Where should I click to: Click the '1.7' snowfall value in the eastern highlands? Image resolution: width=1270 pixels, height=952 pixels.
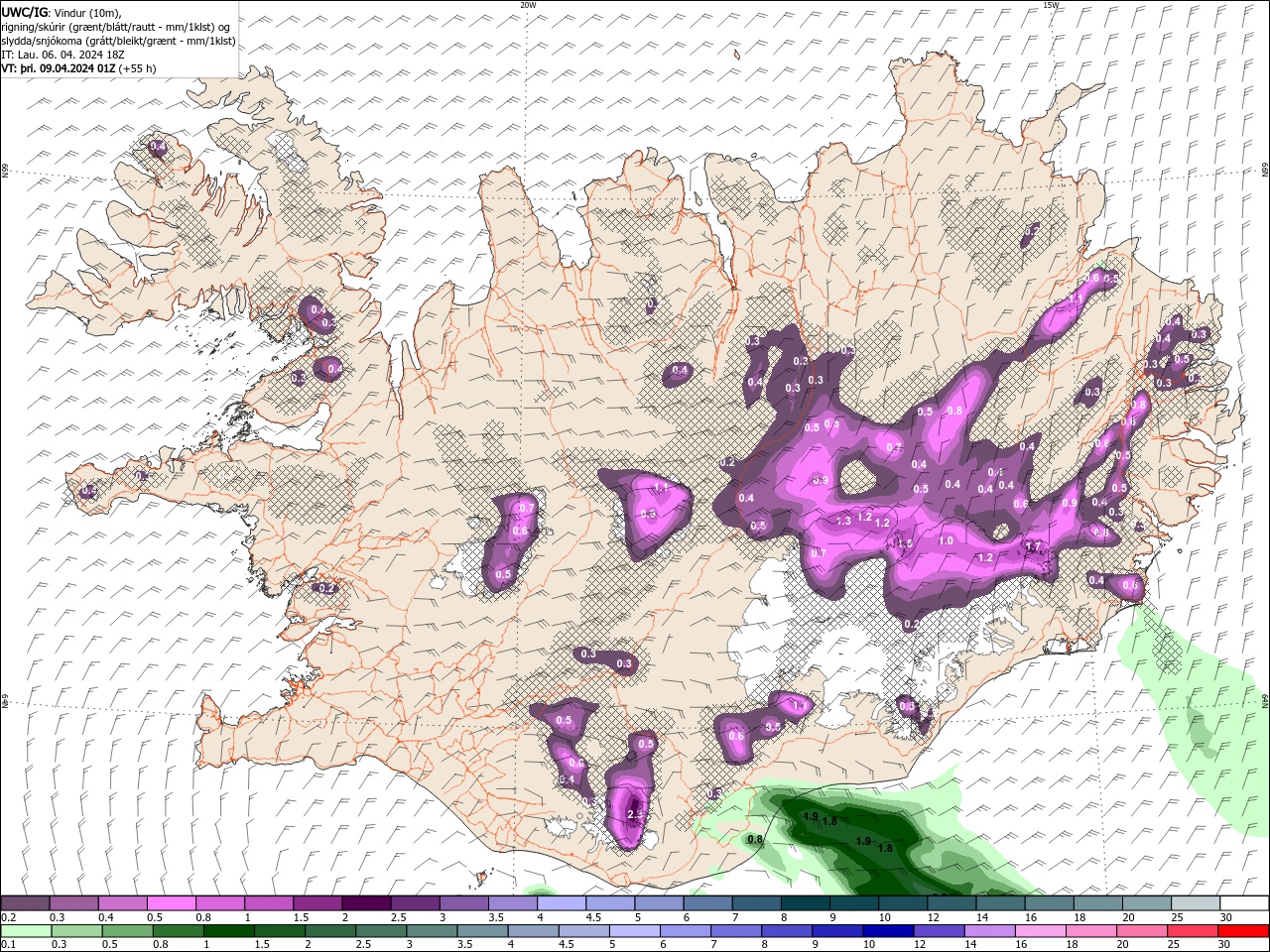coord(1033,546)
